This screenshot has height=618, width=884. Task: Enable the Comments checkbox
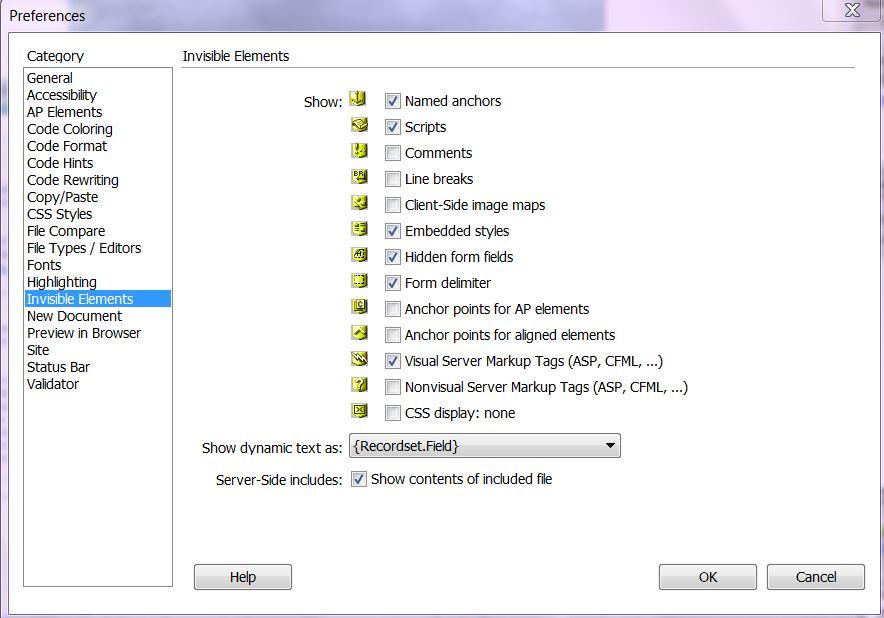click(392, 153)
